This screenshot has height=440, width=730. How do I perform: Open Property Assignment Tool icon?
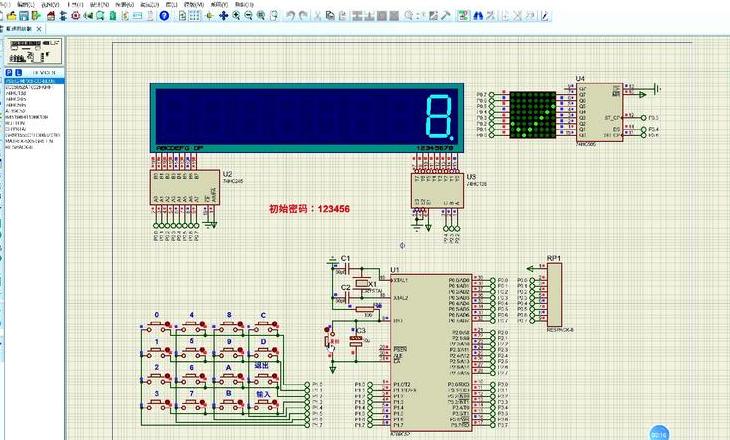490,16
